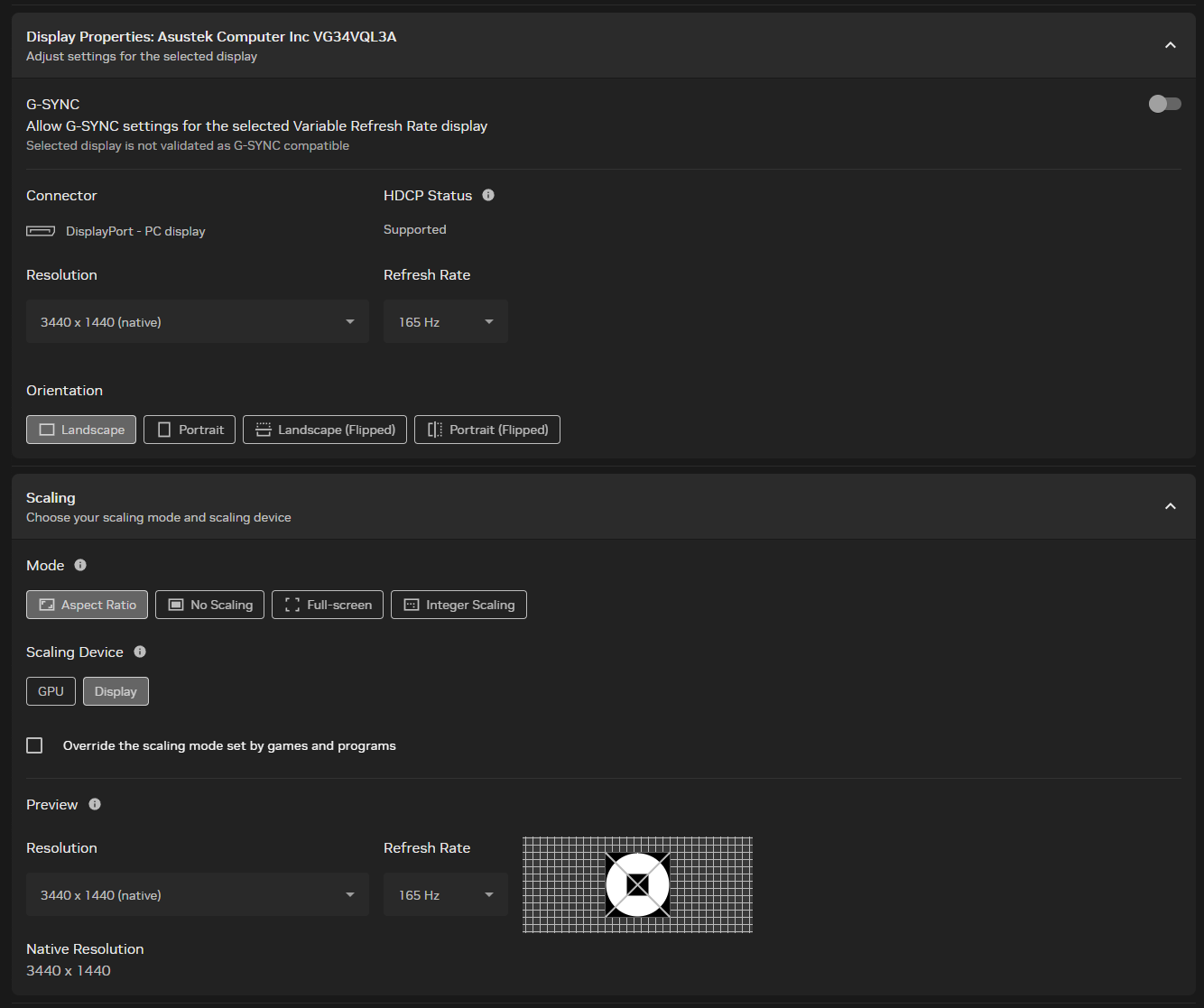The image size is (1204, 1008).
Task: Collapse the Scaling section
Action: 1171,506
